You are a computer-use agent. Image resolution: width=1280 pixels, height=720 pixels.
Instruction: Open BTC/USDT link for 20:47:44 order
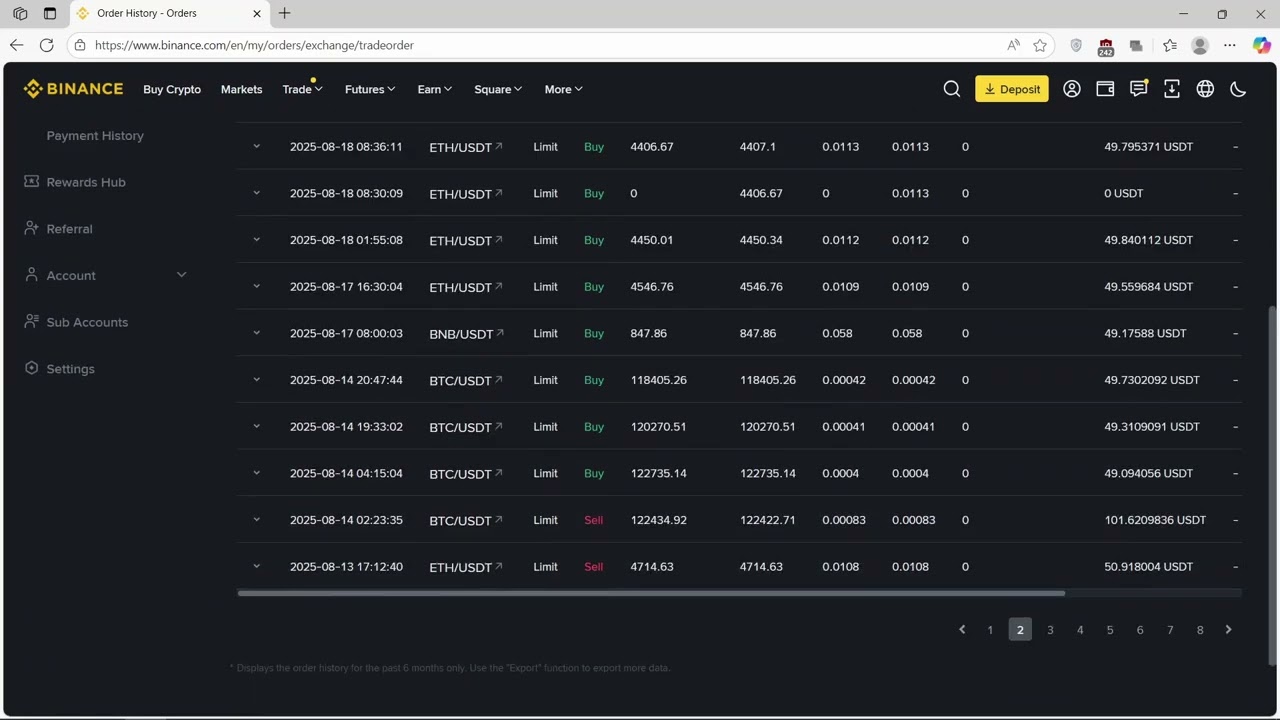498,379
